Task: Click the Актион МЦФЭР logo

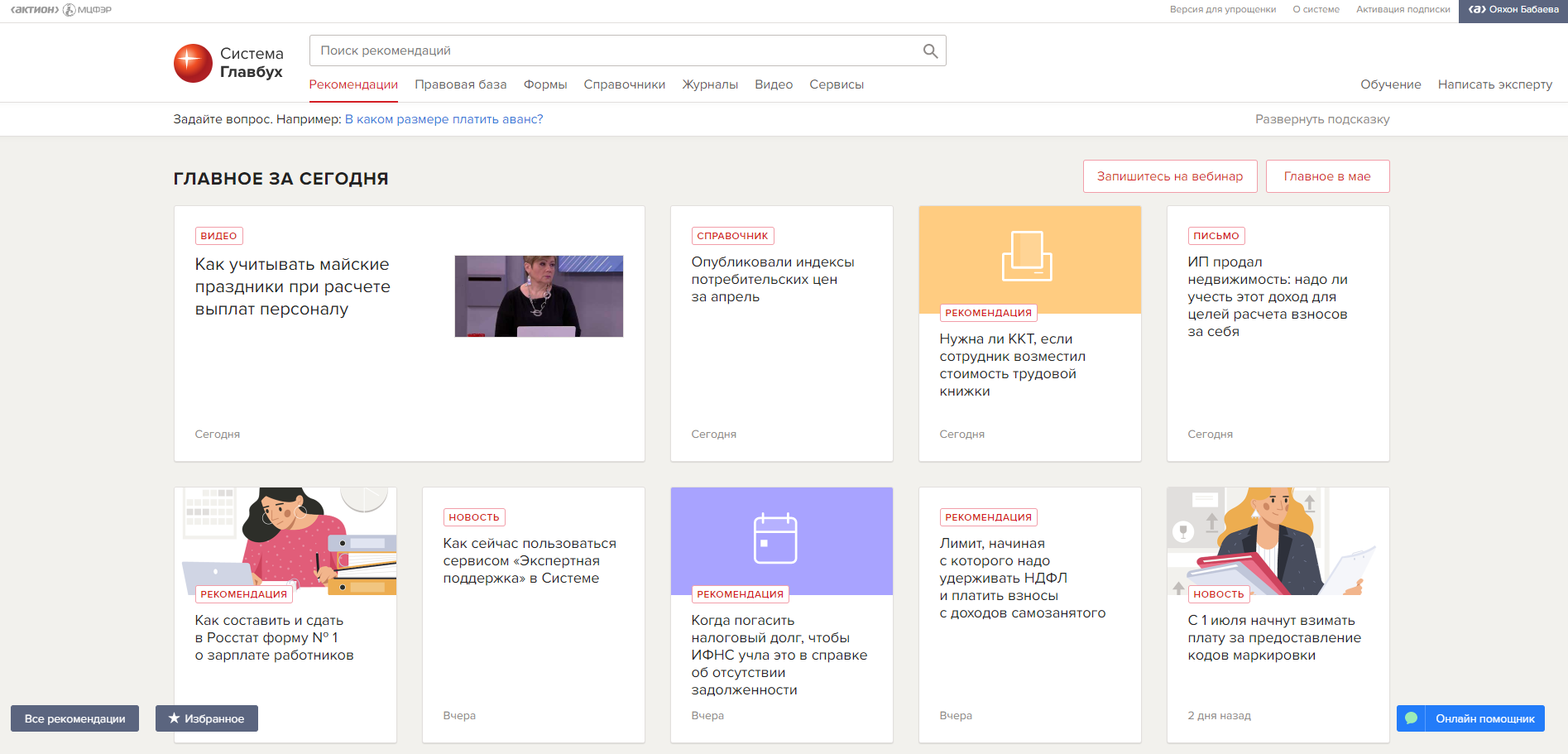Action: [x=60, y=10]
